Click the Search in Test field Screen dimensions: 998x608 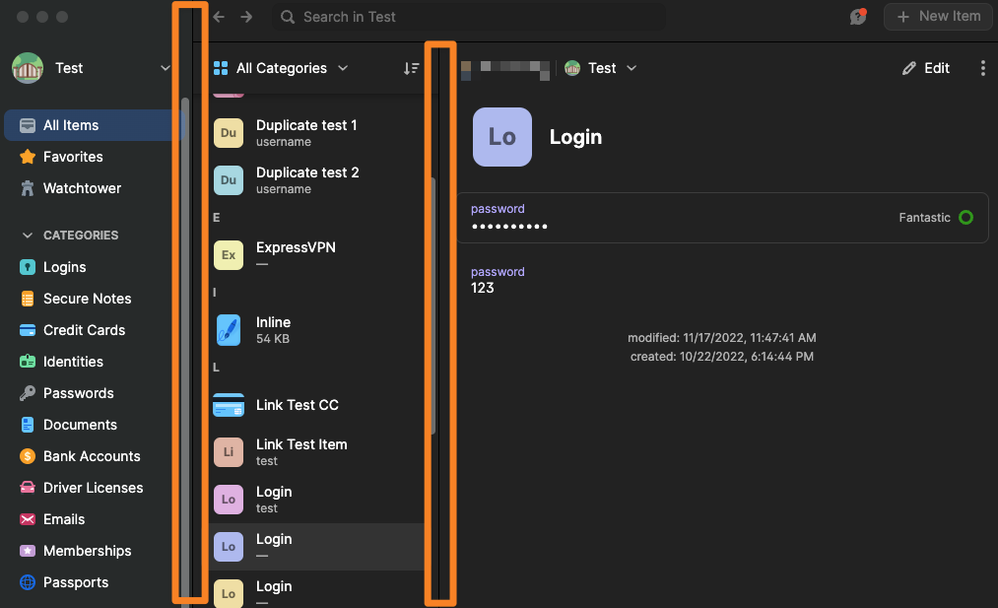pos(470,17)
